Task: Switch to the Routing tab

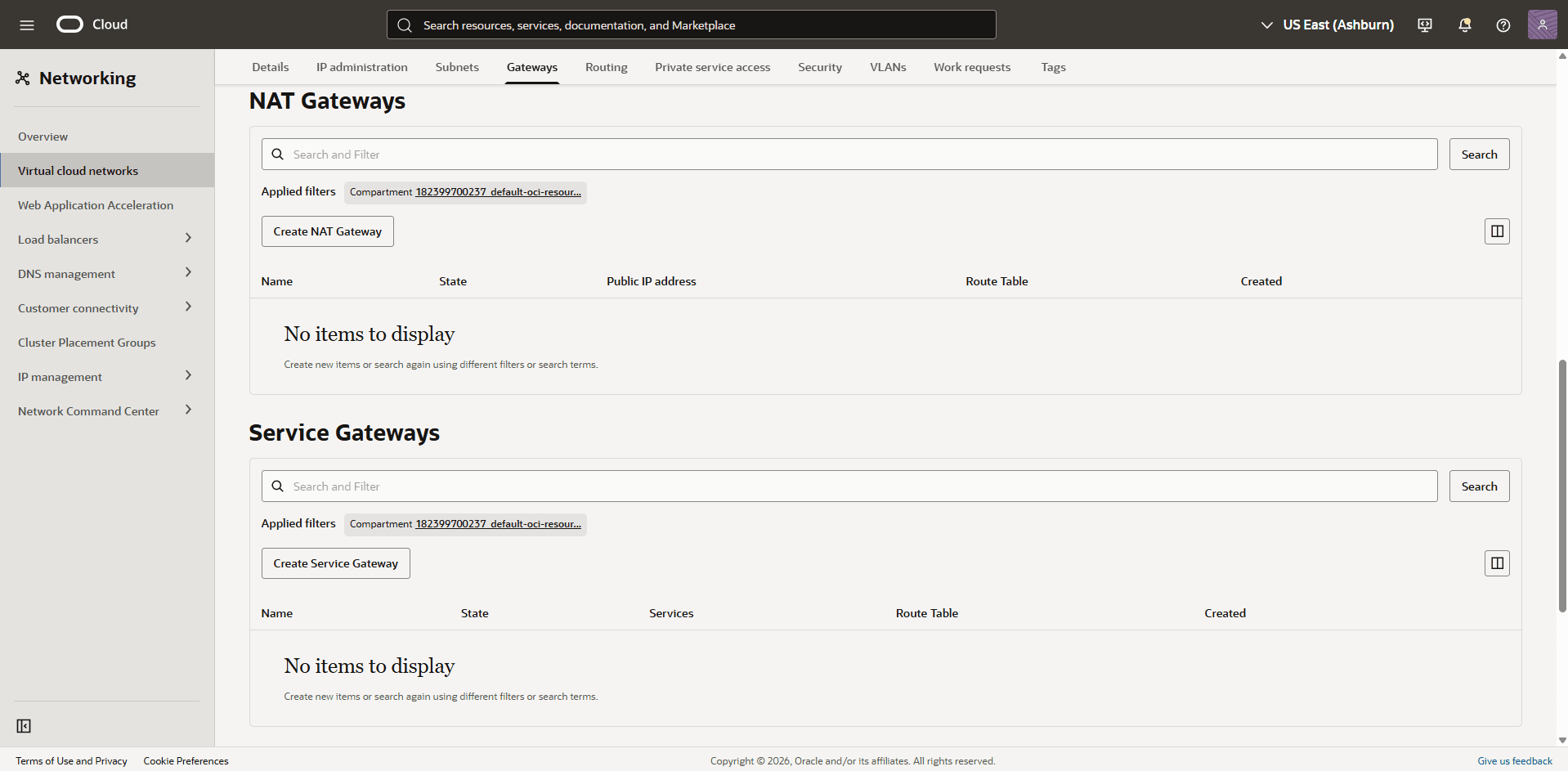Action: tap(607, 67)
